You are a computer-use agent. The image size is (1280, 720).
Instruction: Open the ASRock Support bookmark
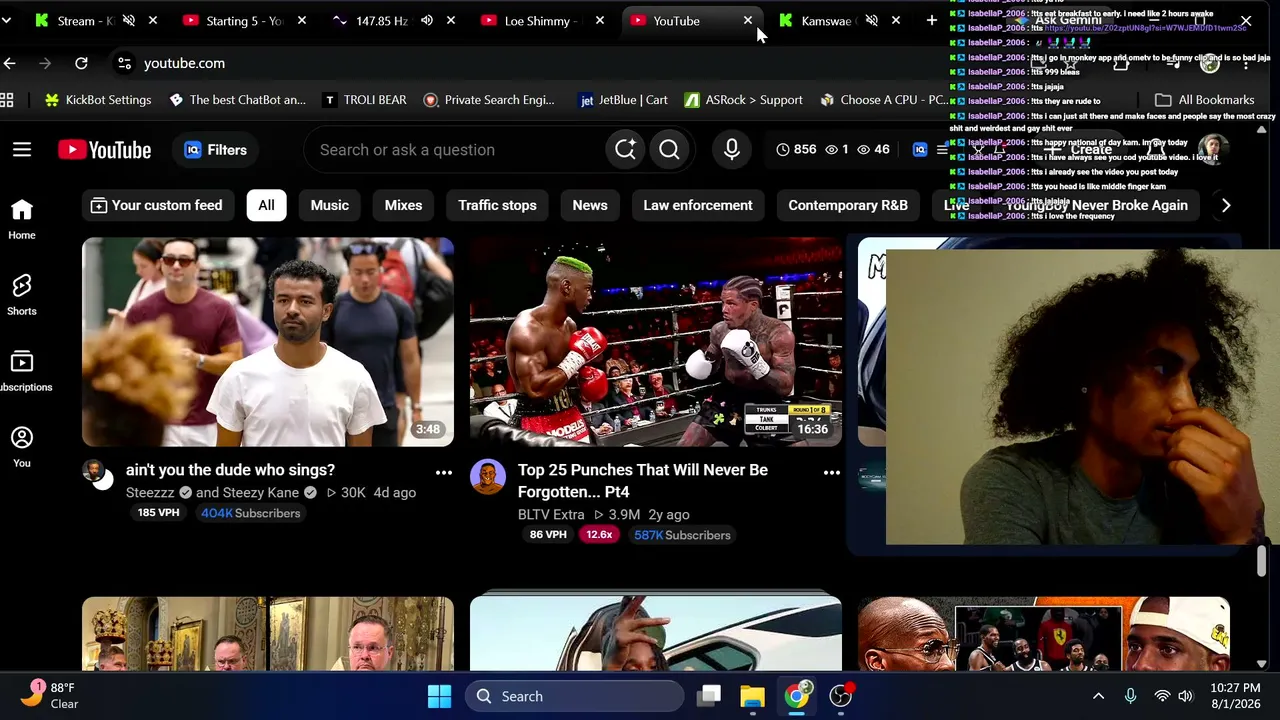tap(743, 100)
